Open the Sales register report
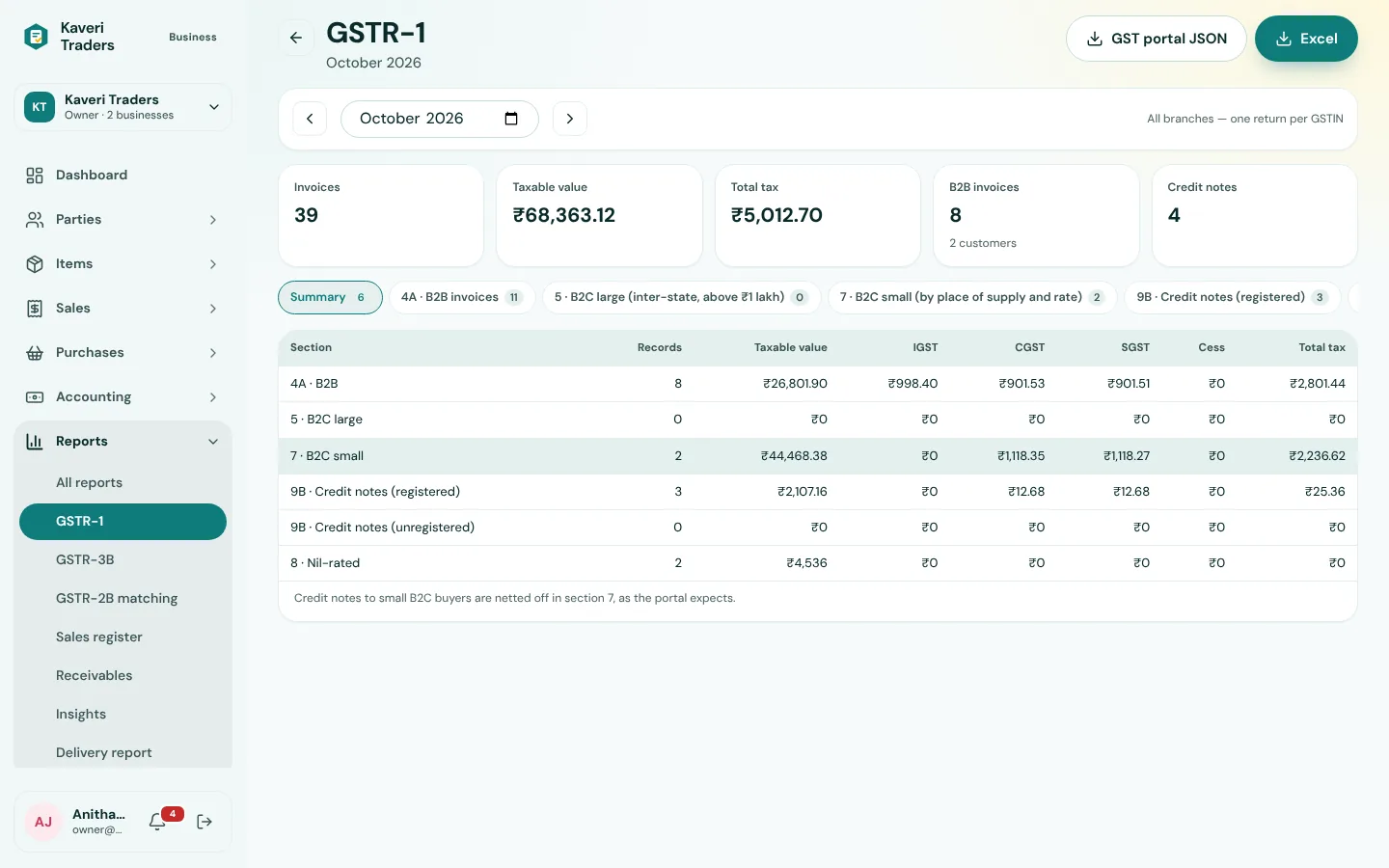This screenshot has height=868, width=1389. 123,637
